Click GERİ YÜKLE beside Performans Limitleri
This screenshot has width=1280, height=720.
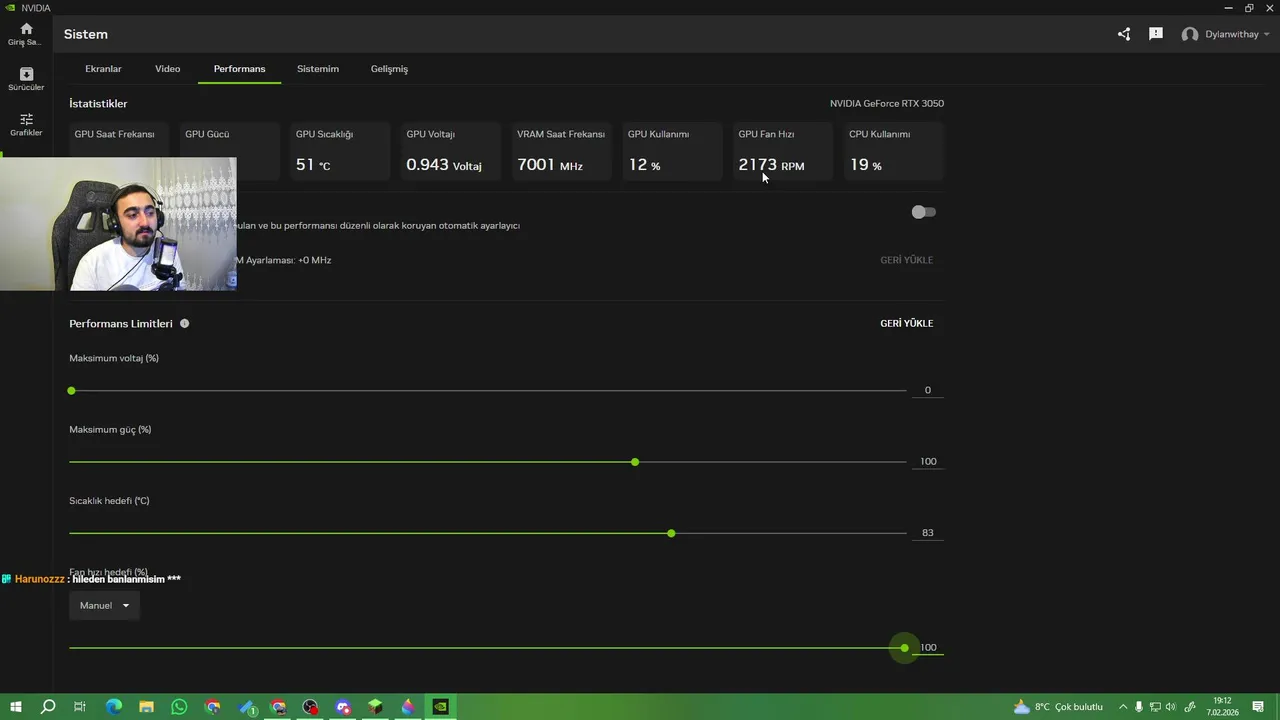click(906, 323)
